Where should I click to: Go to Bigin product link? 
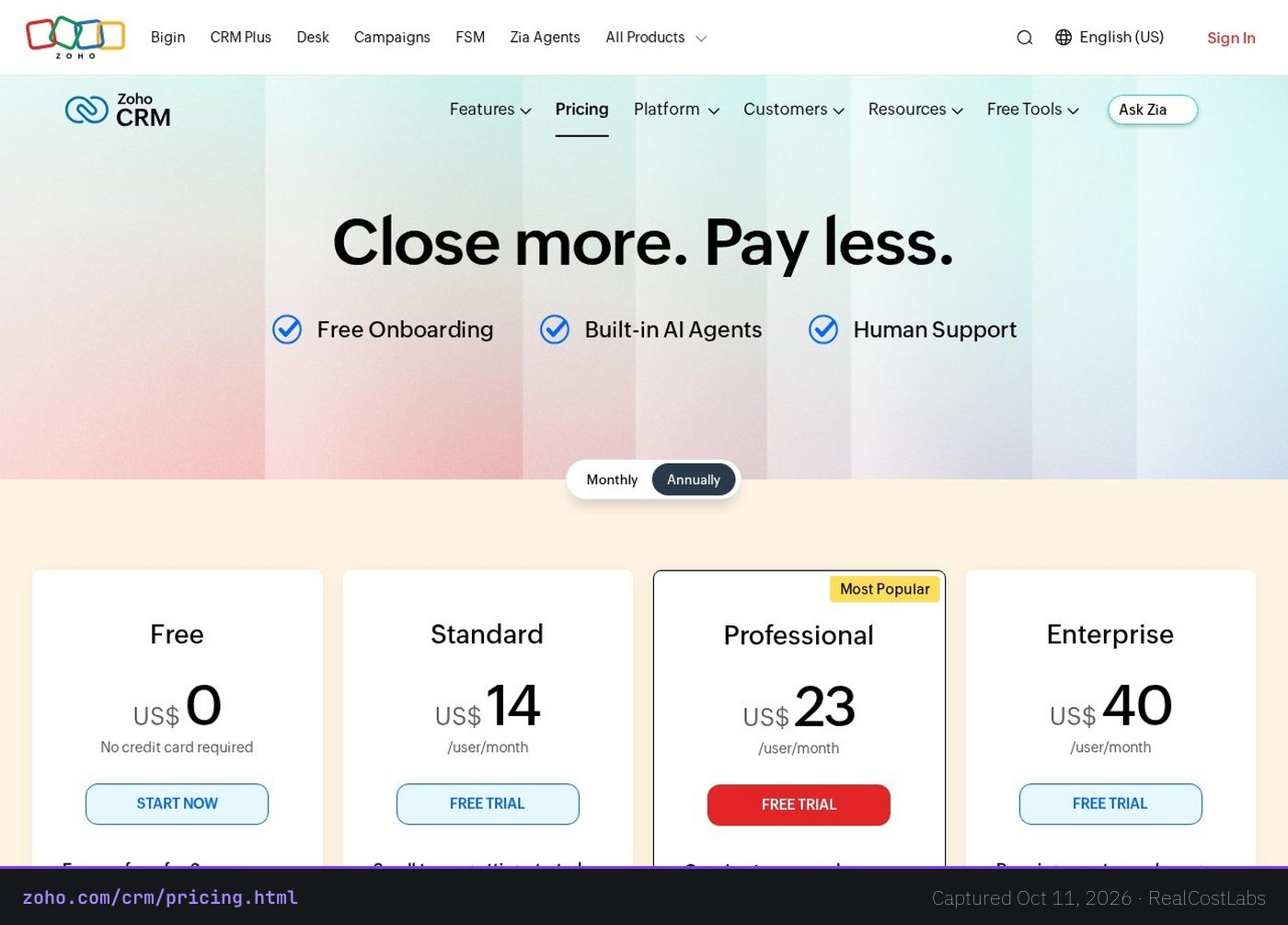(x=168, y=37)
